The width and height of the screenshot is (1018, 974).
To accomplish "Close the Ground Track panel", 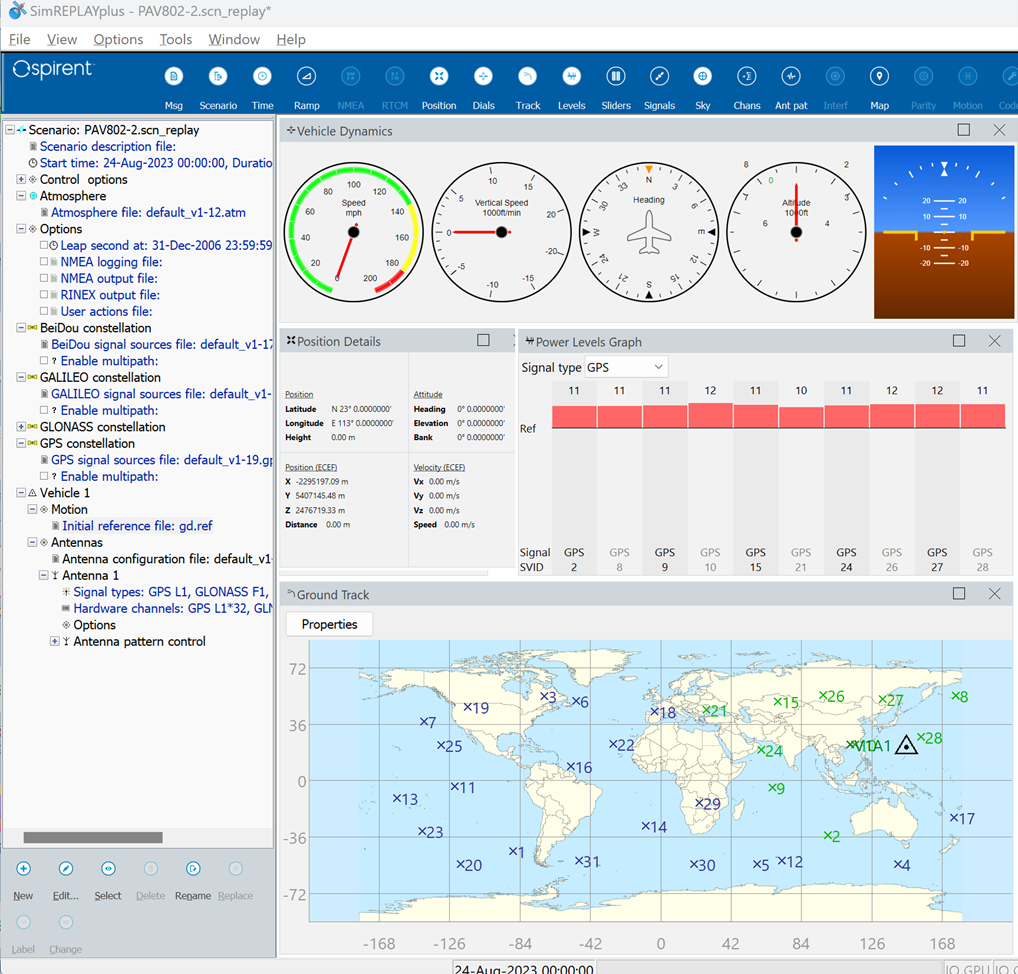I will [x=994, y=593].
